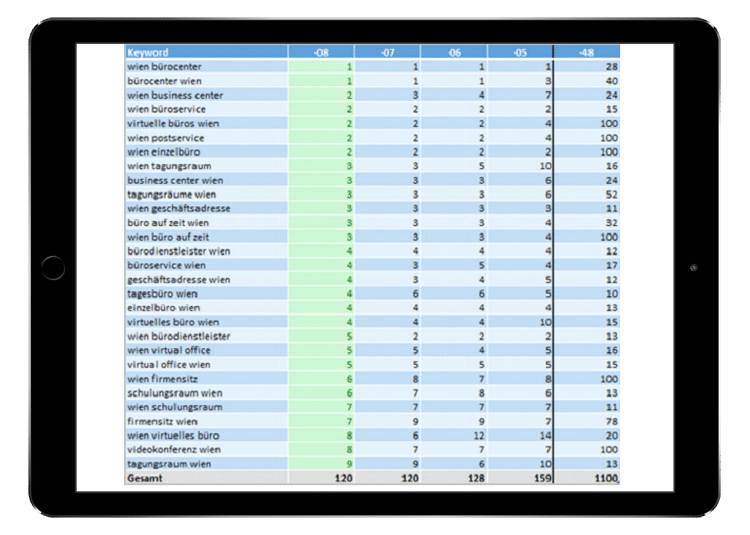Click the -48 column header

coord(586,52)
